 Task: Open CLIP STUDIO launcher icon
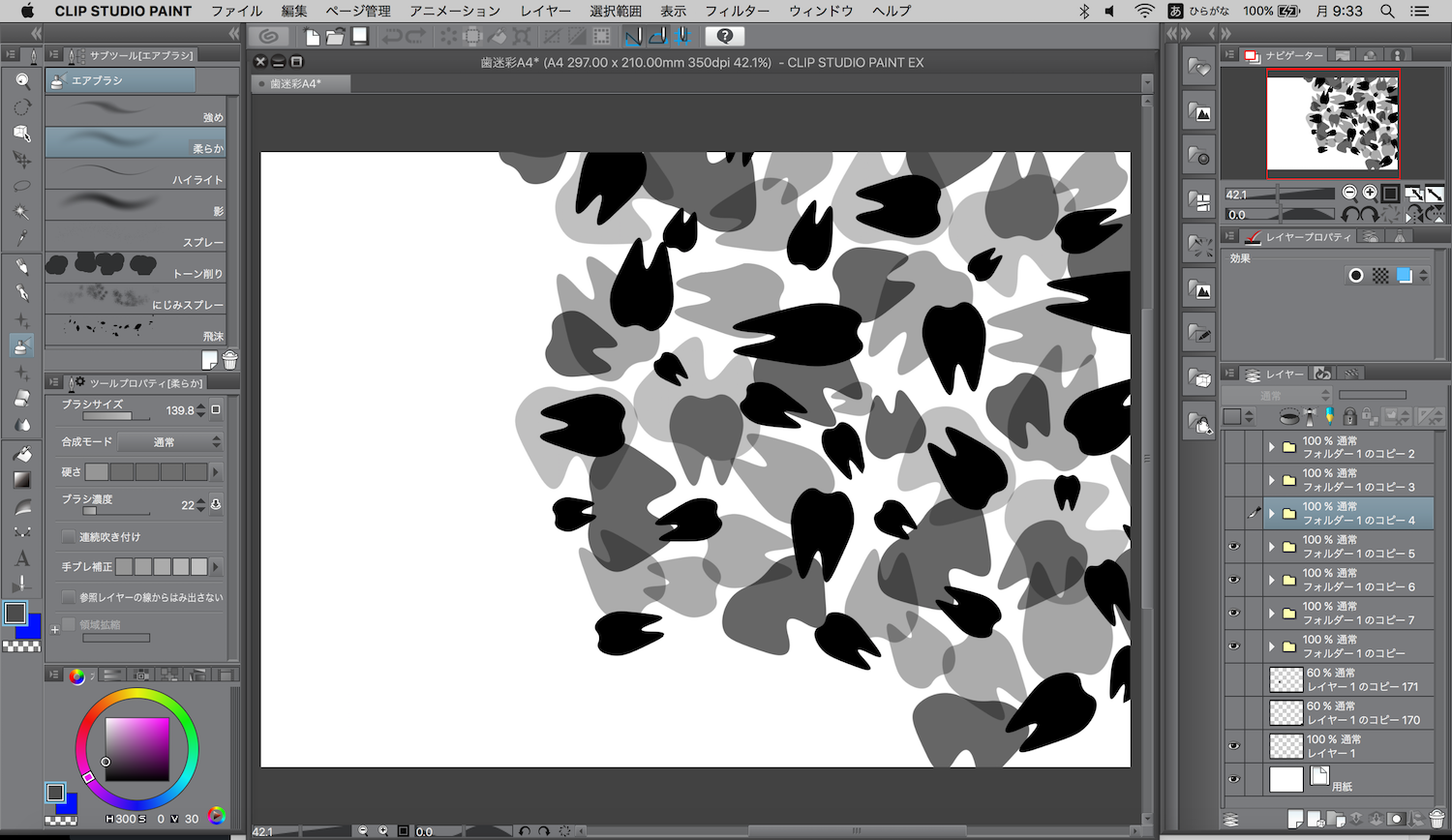[x=269, y=37]
